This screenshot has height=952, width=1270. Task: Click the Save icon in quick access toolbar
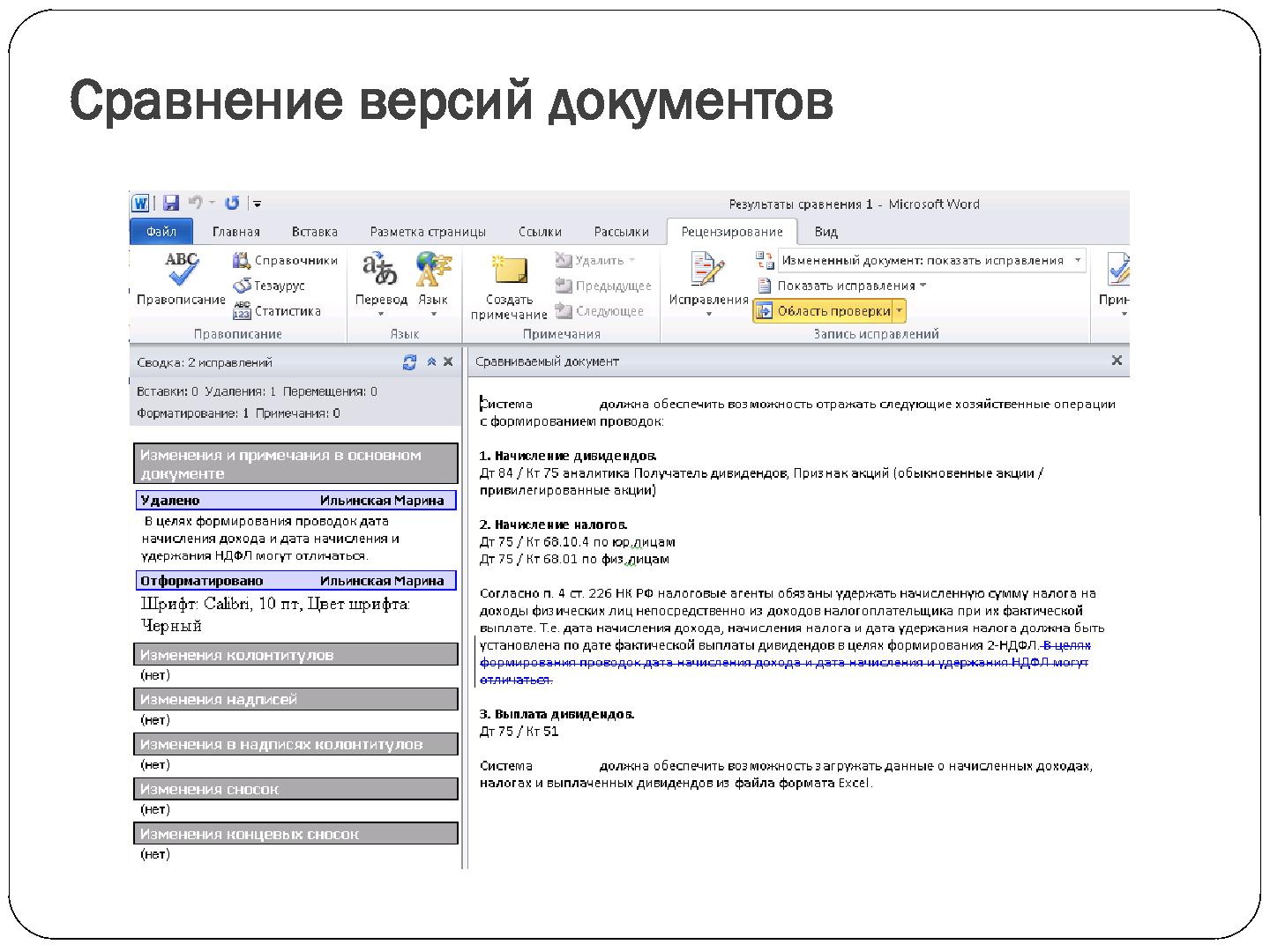coord(171,204)
